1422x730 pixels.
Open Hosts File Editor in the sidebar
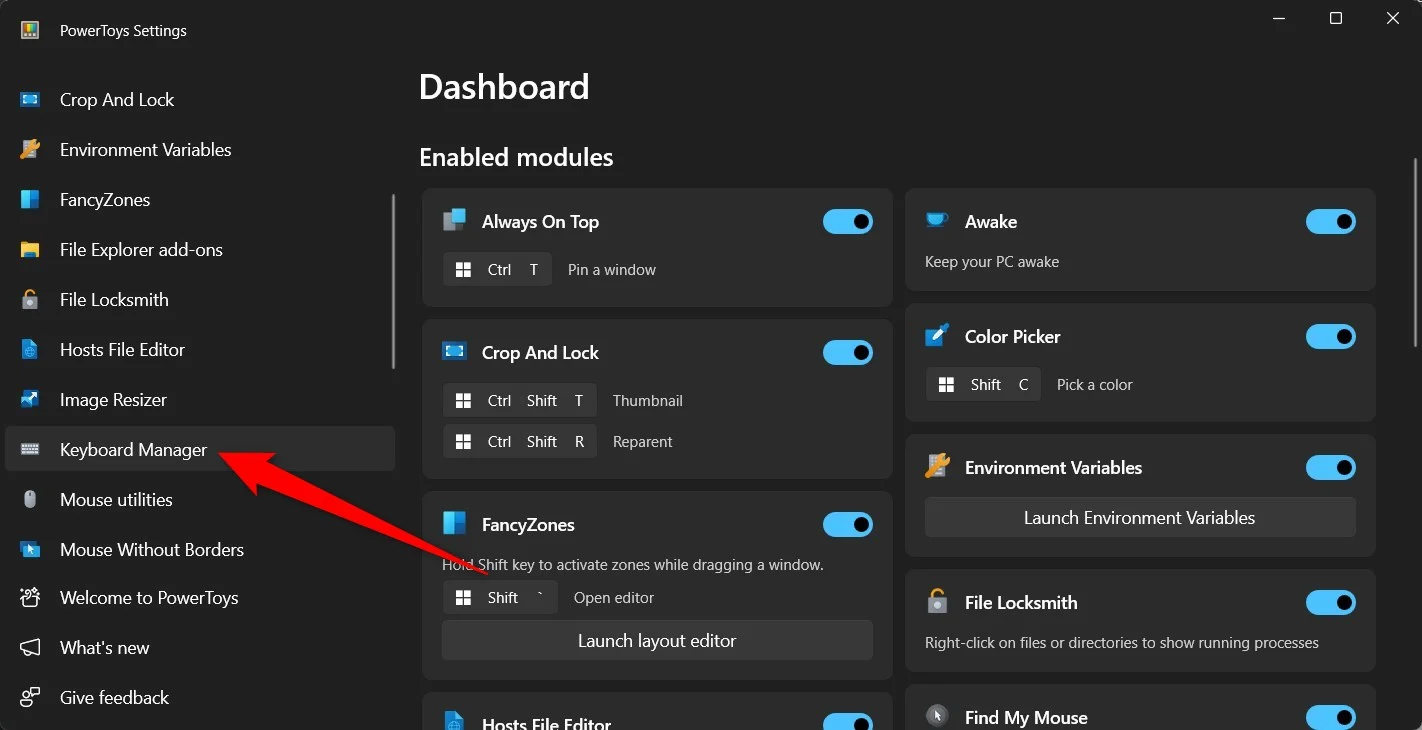pos(200,349)
